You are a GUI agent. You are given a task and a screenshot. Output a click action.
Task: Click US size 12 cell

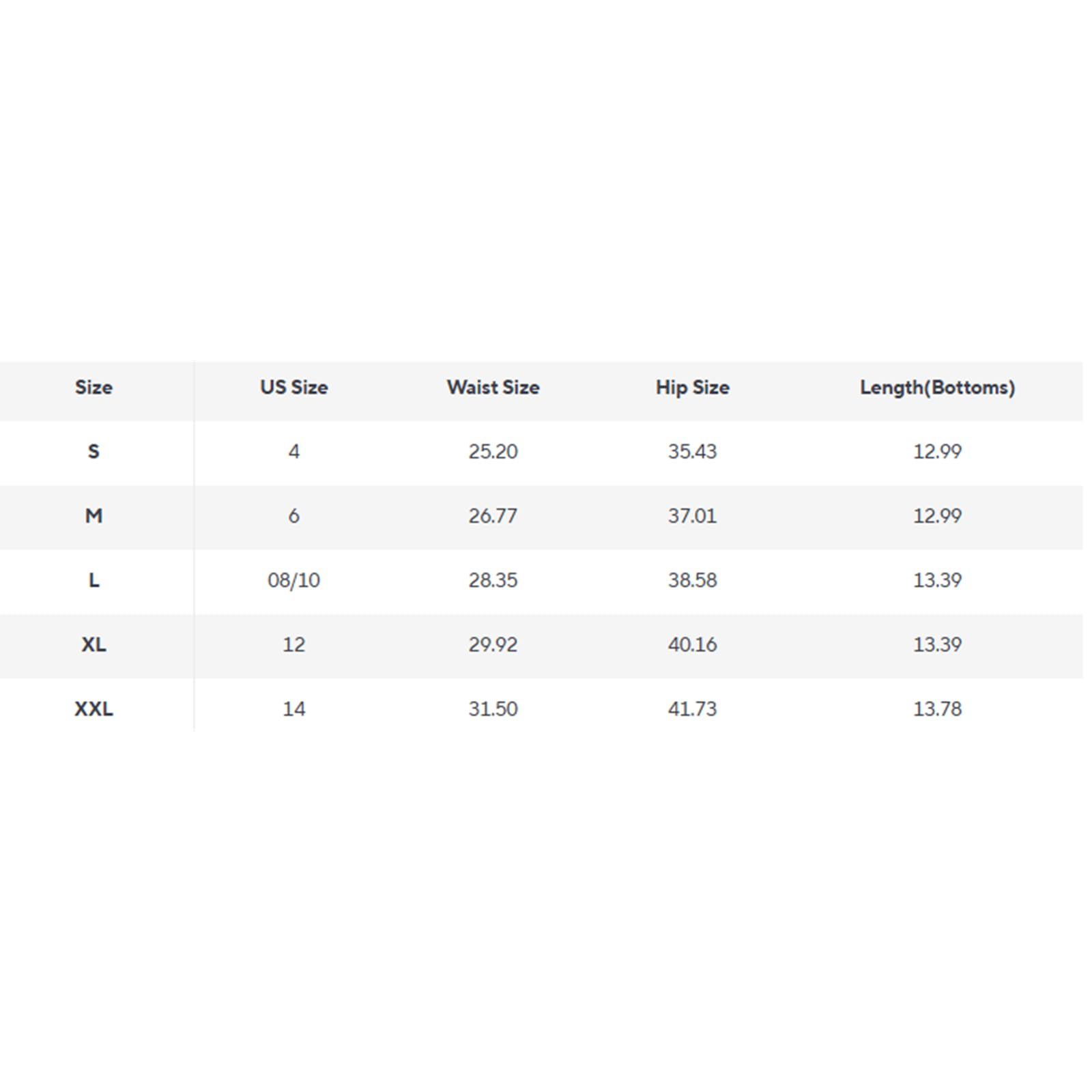click(x=293, y=644)
